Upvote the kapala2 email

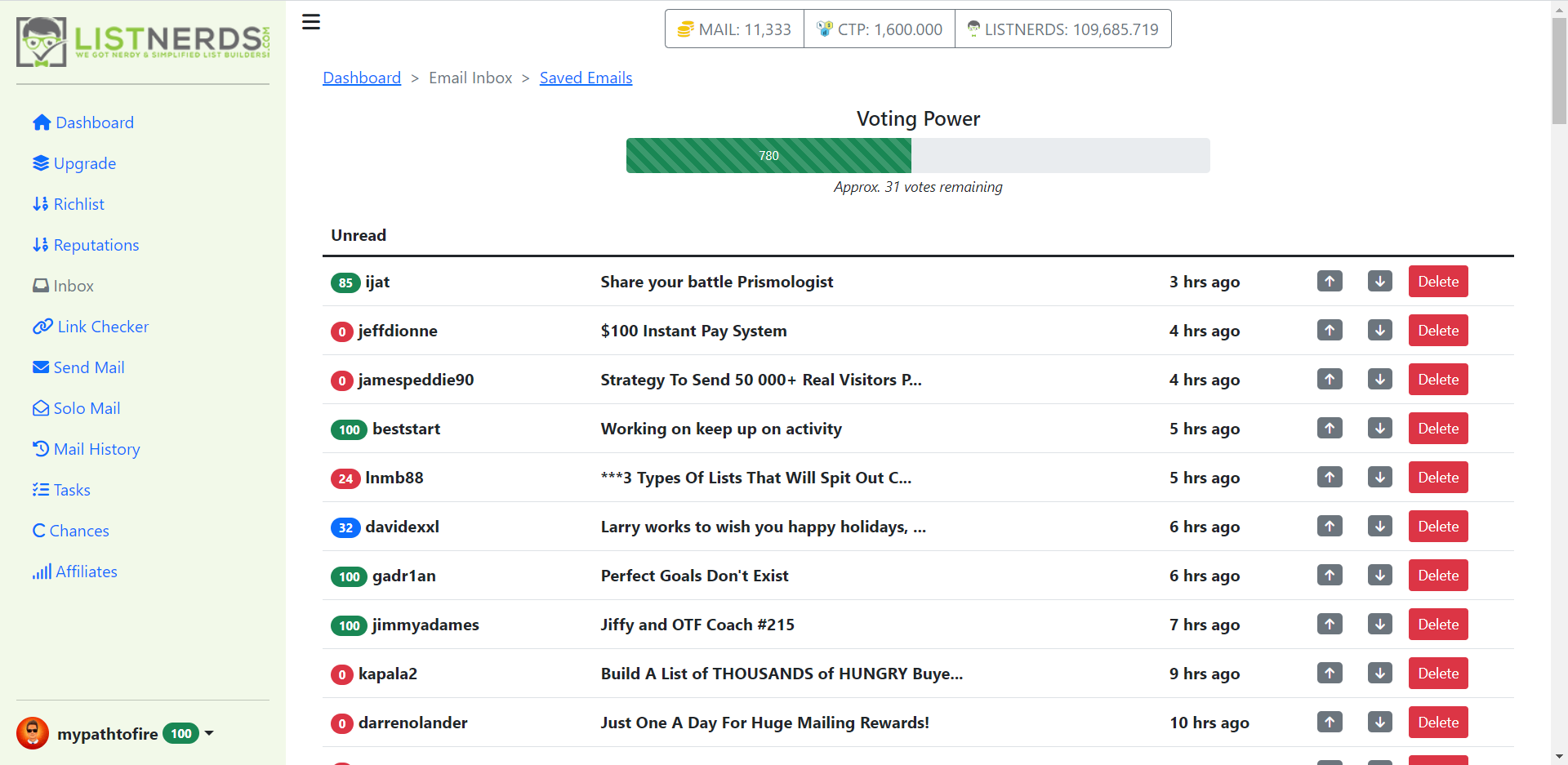tap(1330, 674)
